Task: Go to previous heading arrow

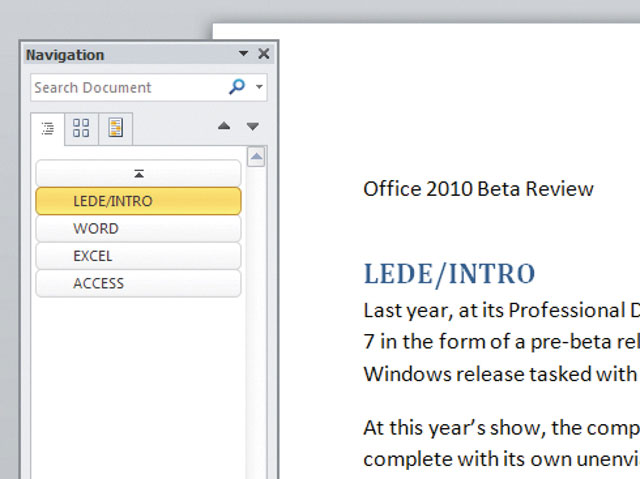Action: (224, 126)
